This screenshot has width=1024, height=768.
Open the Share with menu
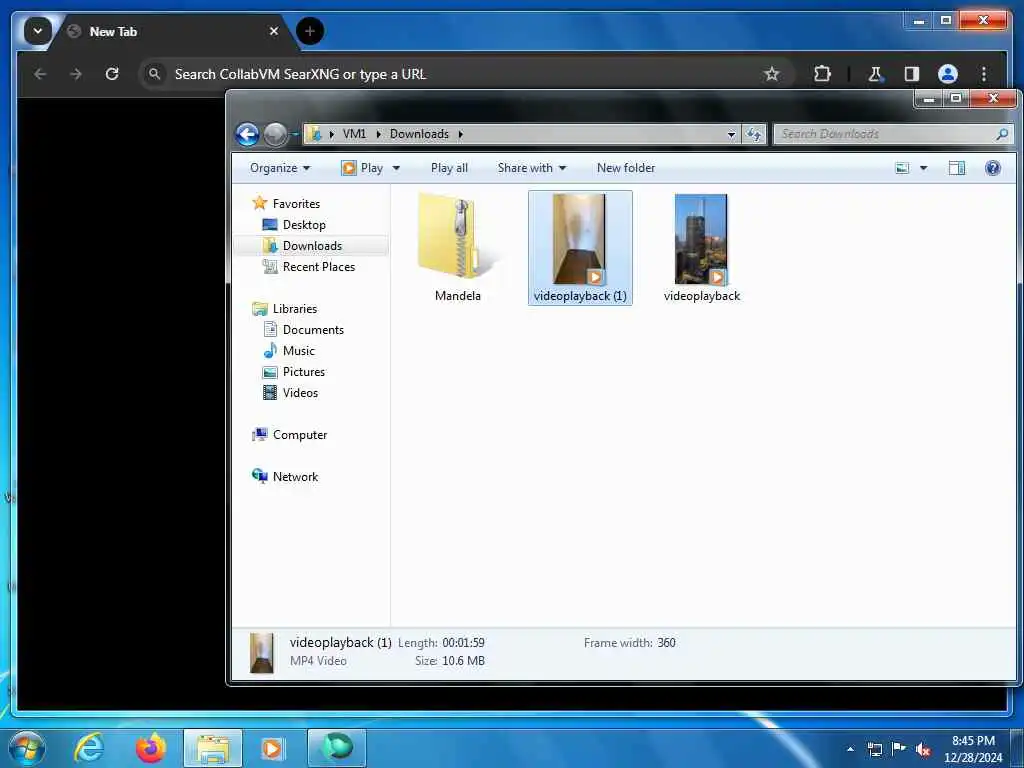[x=532, y=168]
